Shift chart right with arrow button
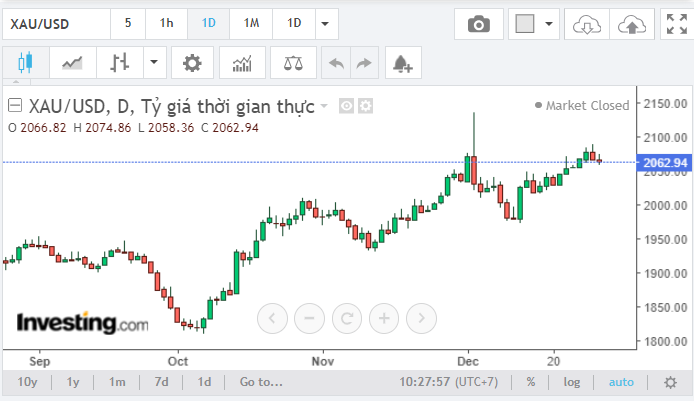The height and width of the screenshot is (403, 694). [421, 318]
